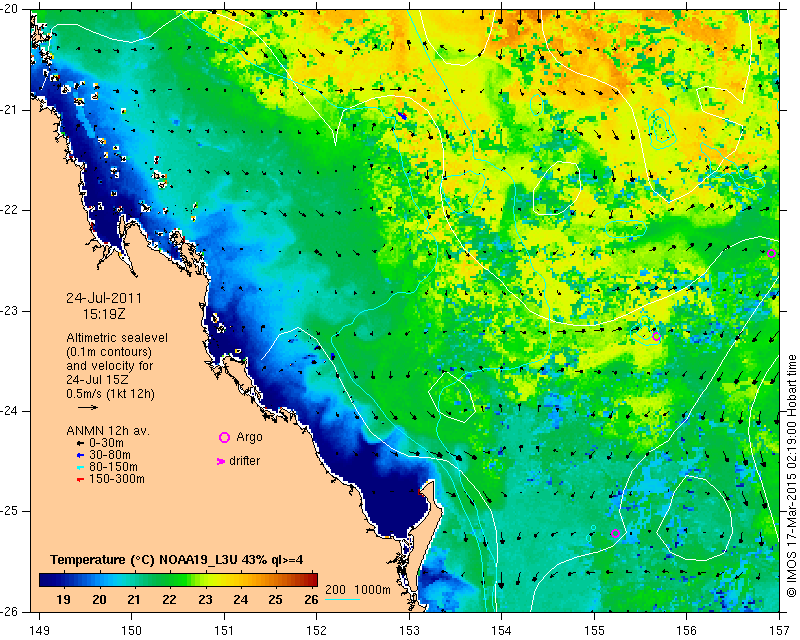Click the Argo float marker near 155.2°E, 25.2°S
Screen dimensions: 800x640
pyautogui.click(x=615, y=533)
